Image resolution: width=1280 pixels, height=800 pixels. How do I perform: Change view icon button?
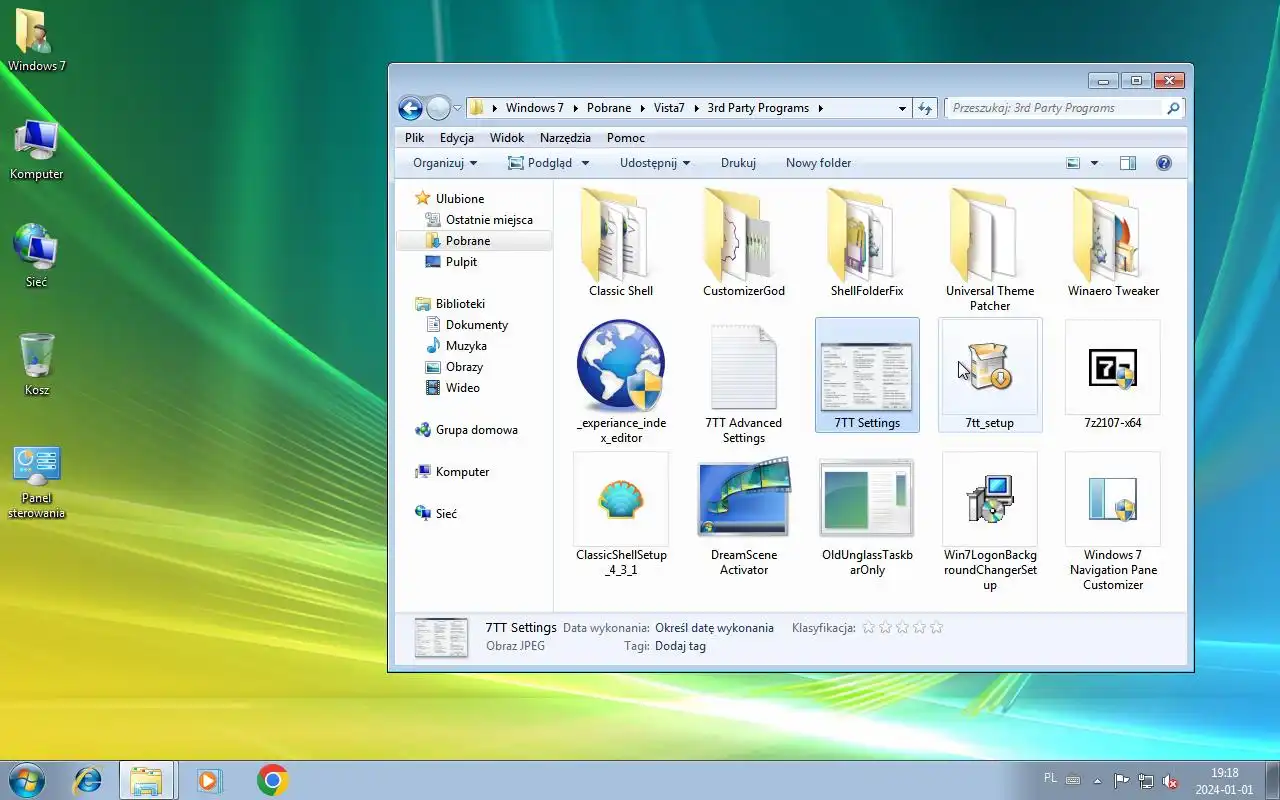click(x=1073, y=163)
